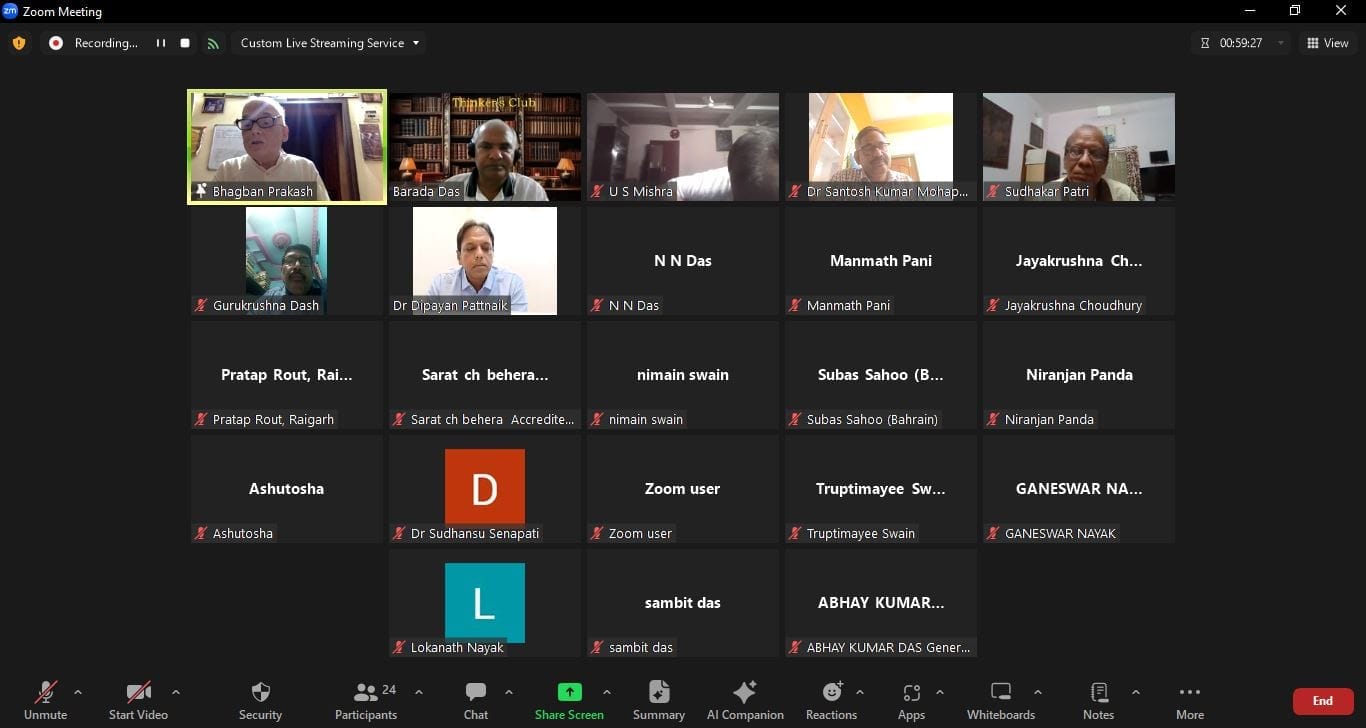Viewport: 1366px width, 728px height.
Task: Open the Chat panel
Action: pos(476,700)
